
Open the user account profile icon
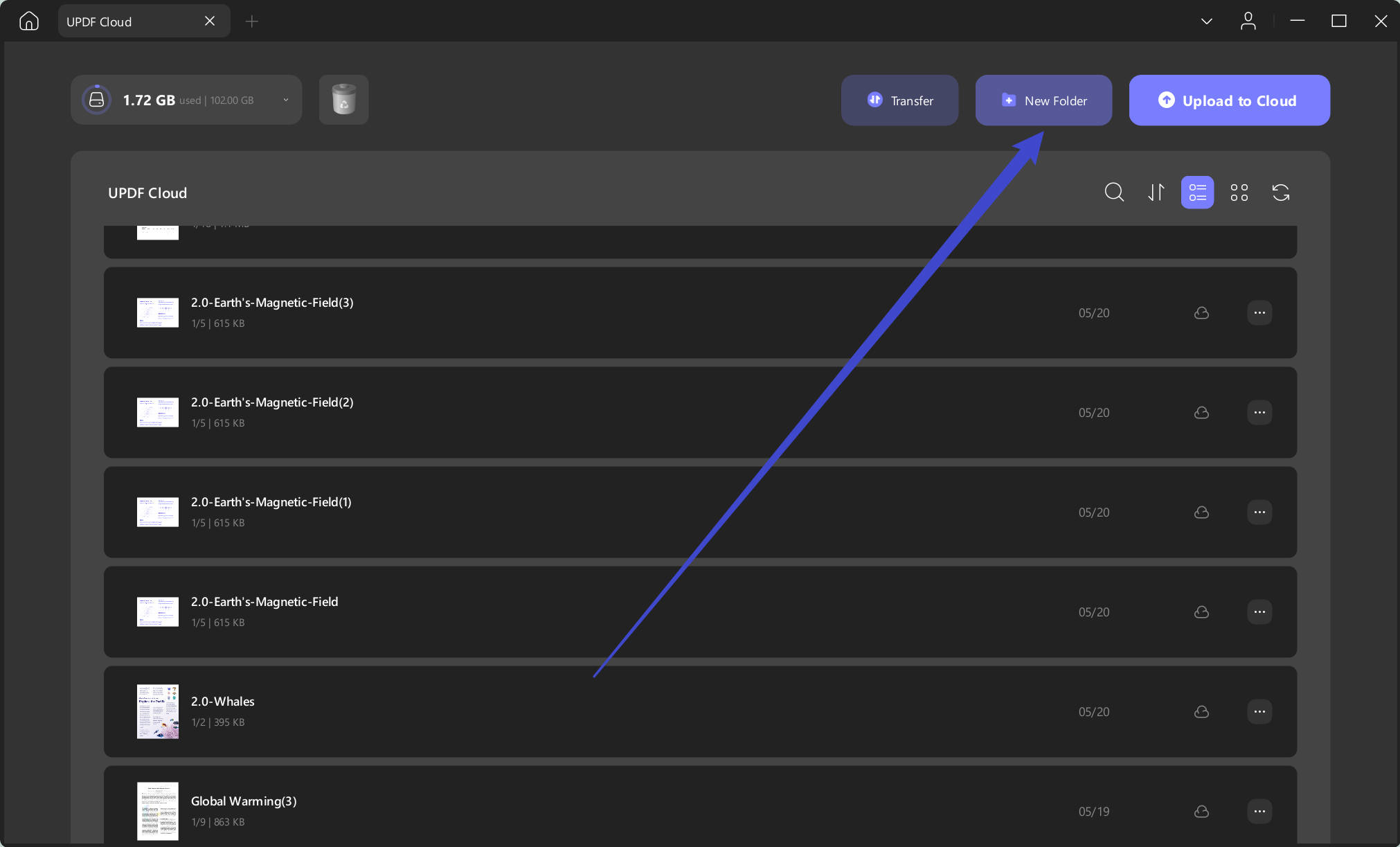1248,21
